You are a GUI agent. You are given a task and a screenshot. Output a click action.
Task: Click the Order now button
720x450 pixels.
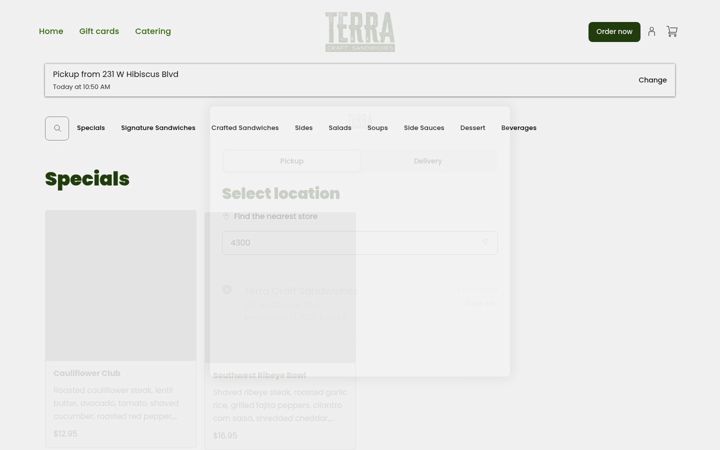(x=614, y=32)
